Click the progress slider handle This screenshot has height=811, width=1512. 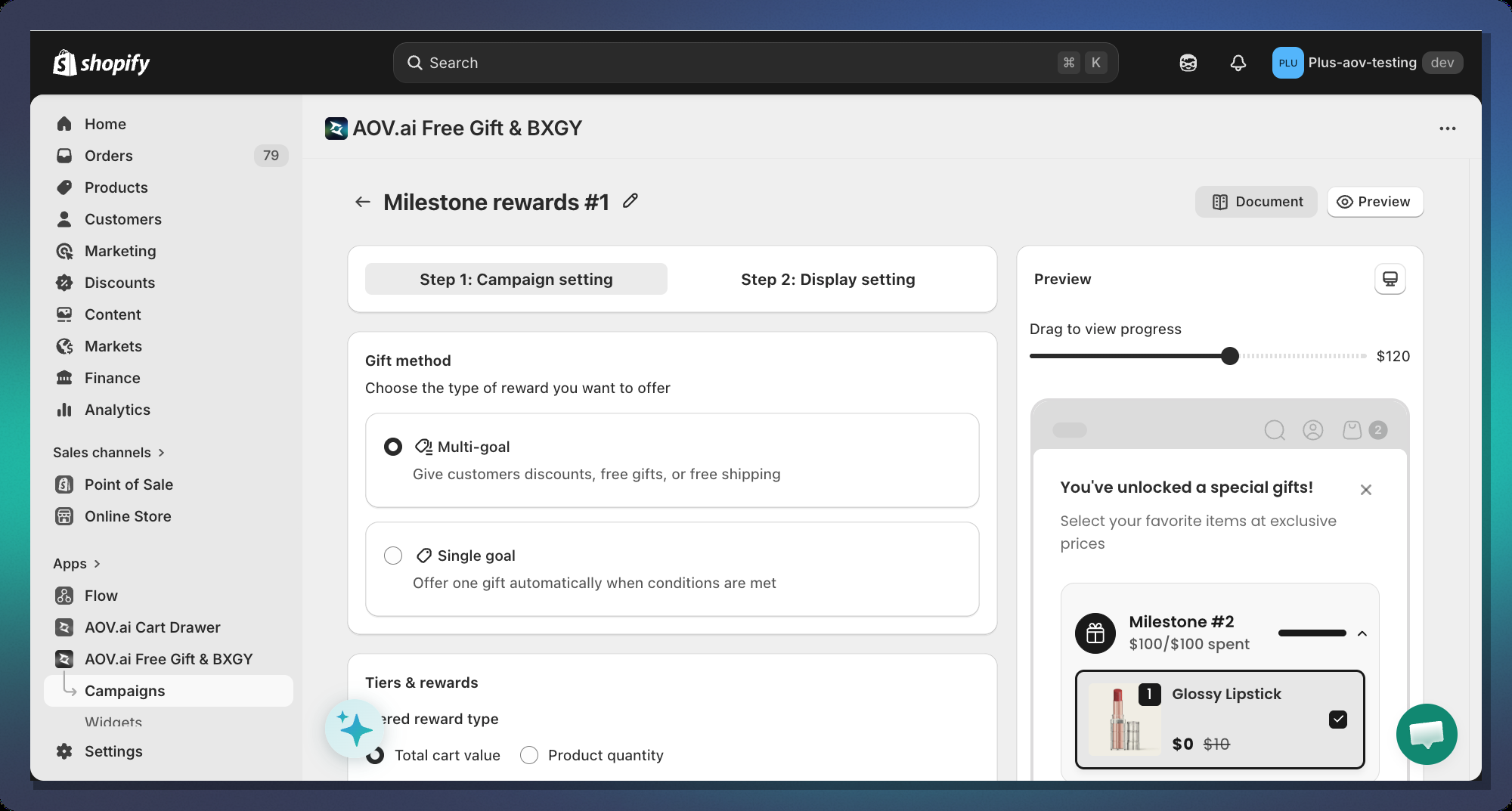pyautogui.click(x=1230, y=356)
